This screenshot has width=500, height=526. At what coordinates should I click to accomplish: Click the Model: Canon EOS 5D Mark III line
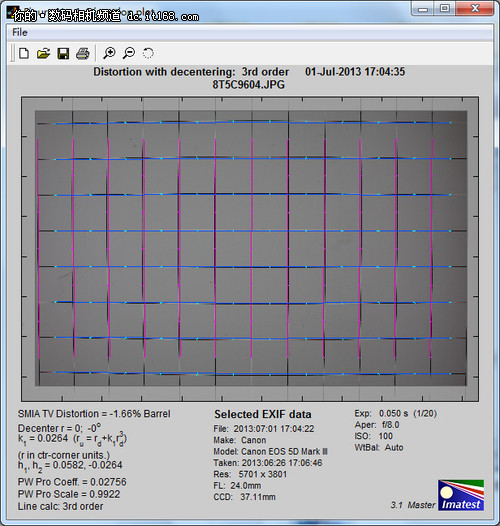point(270,452)
